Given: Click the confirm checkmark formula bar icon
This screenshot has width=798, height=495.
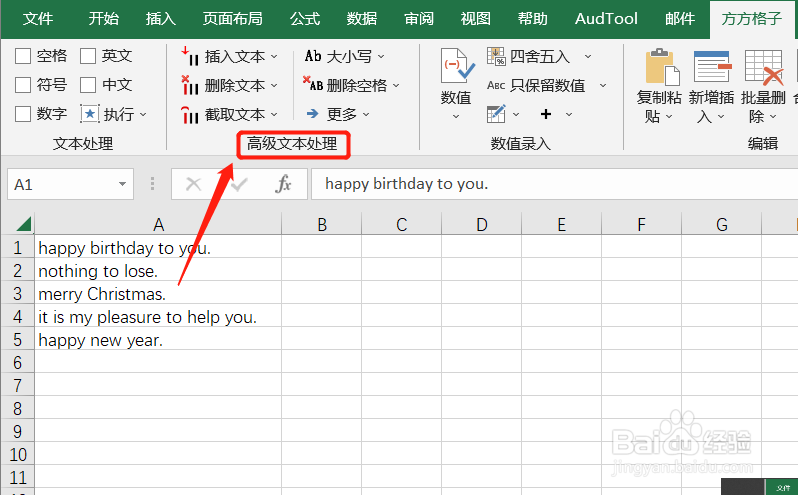Looking at the screenshot, I should 239,184.
